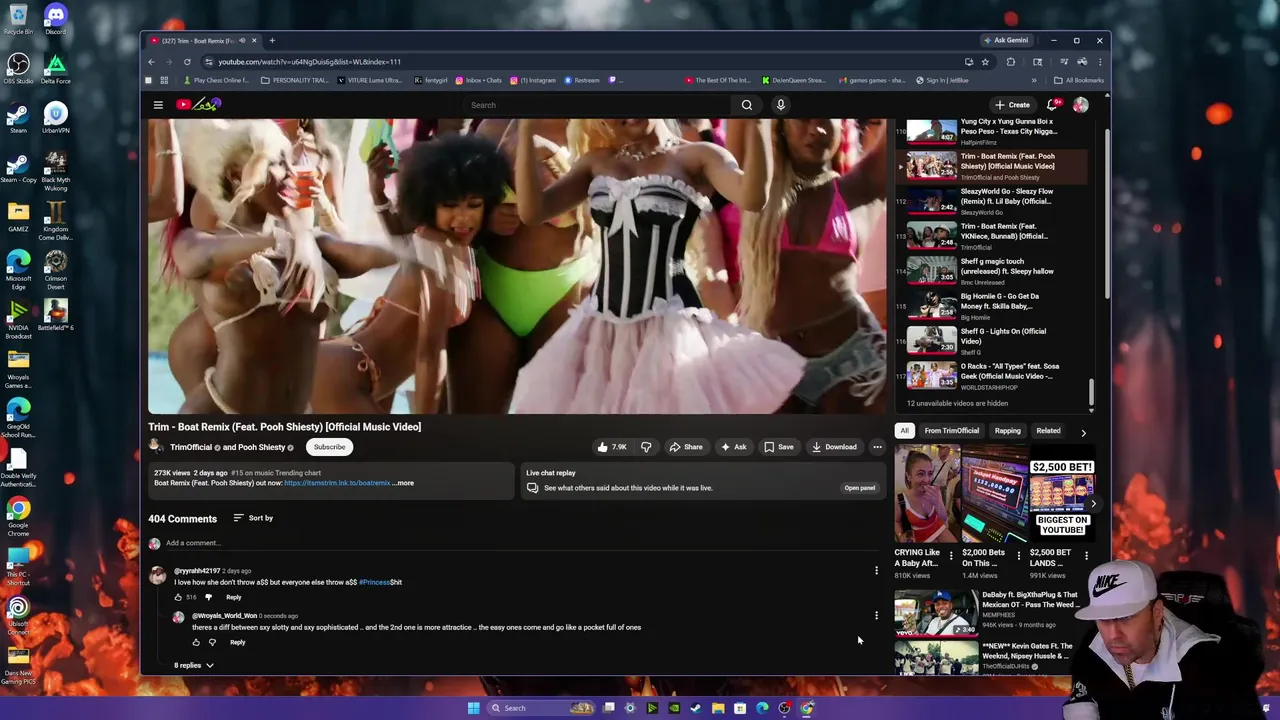The image size is (1280, 720).
Task: Dislike the Boat Remix video
Action: (x=646, y=447)
